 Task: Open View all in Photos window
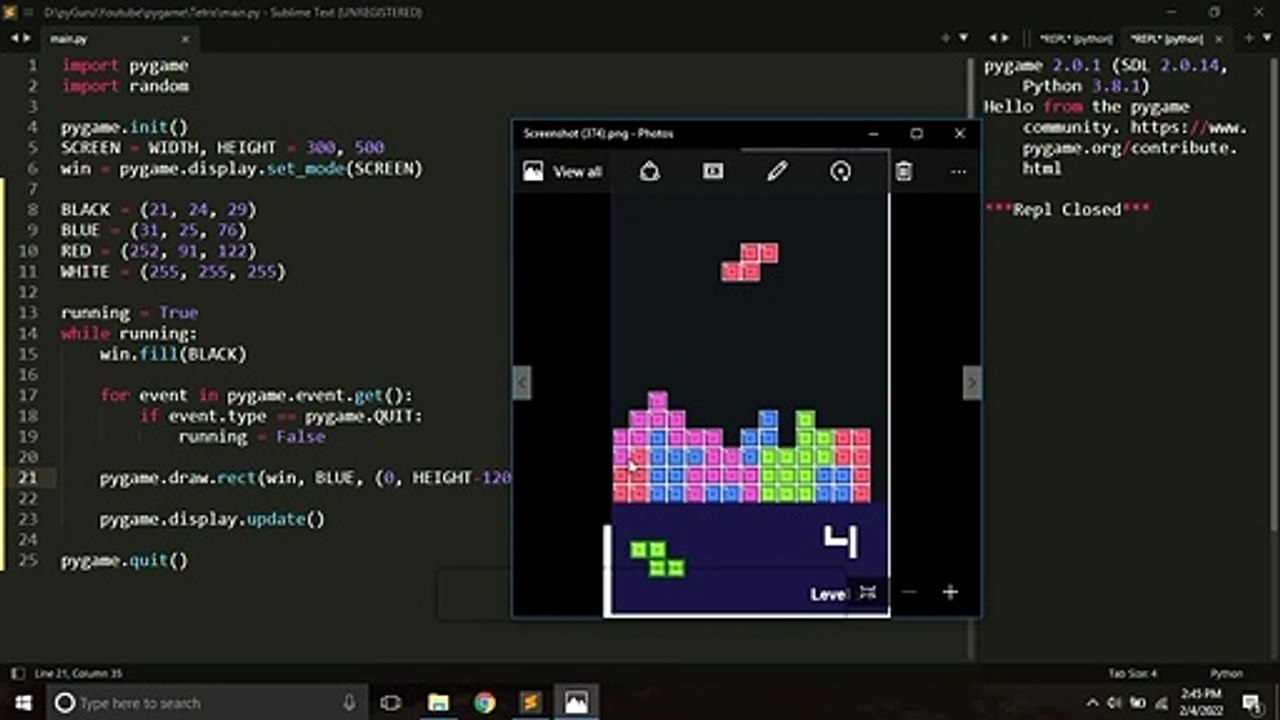(563, 172)
